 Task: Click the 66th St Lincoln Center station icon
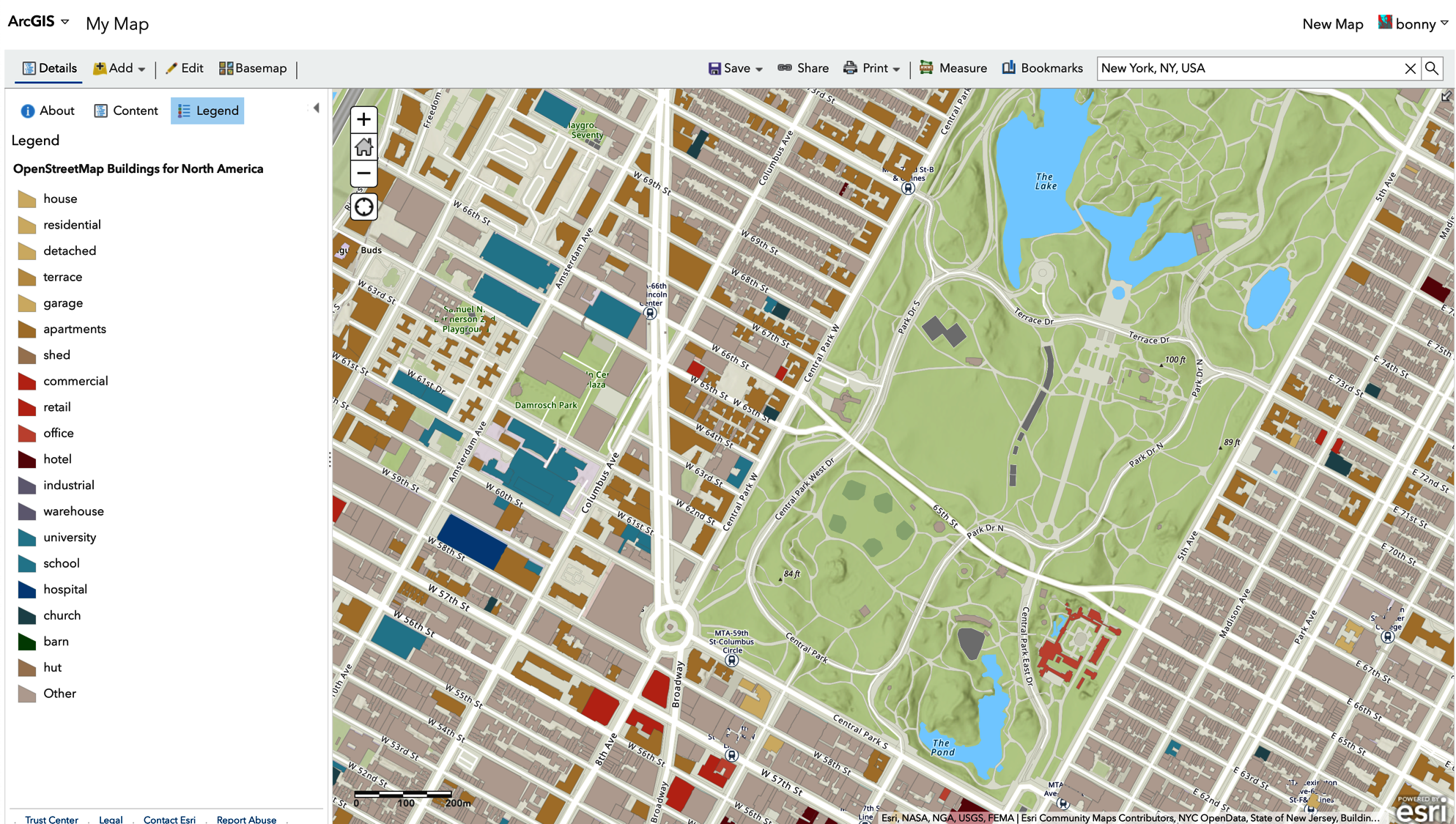(x=650, y=313)
